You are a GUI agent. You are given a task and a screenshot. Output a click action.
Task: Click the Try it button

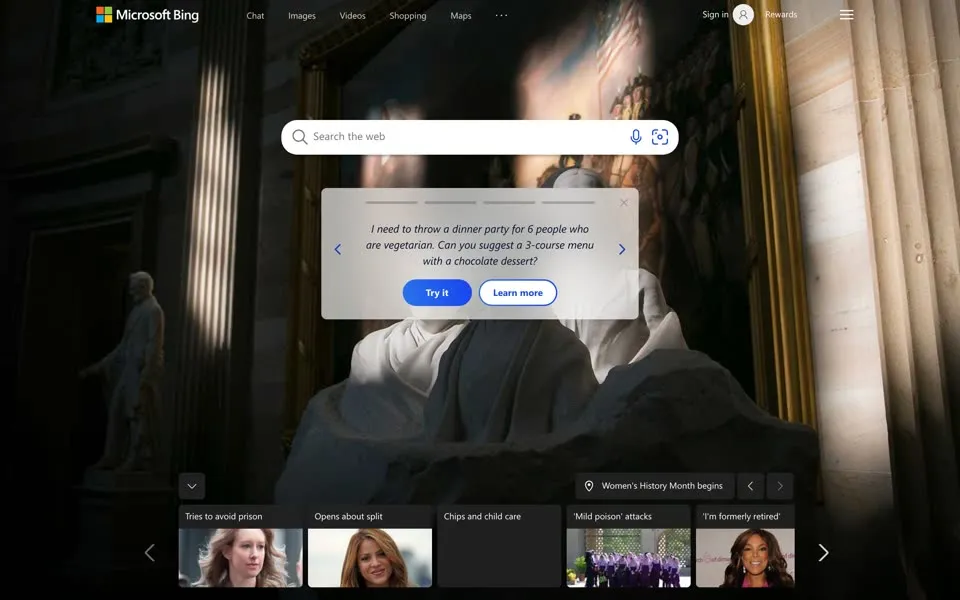coord(437,293)
